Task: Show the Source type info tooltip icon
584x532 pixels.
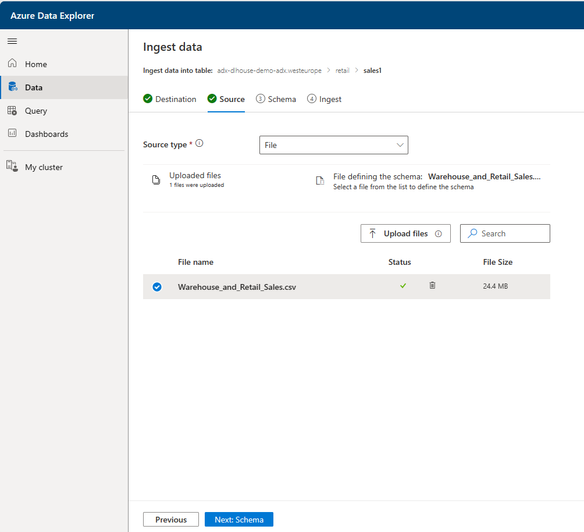Action: [199, 143]
